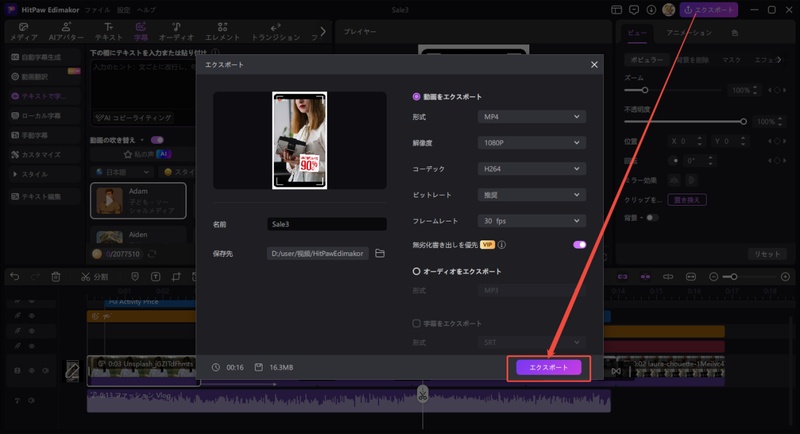Click the redo arrow in timeline toolbar
The width and height of the screenshot is (800, 434).
35,276
